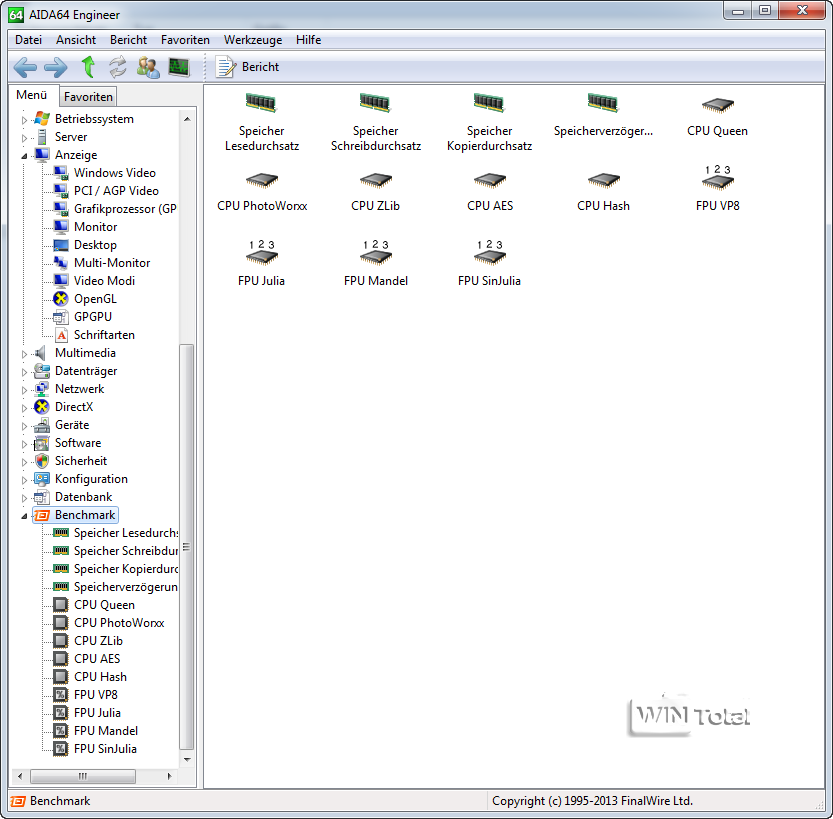Screen dimensions: 833x819
Task: Click the back navigation arrow
Action: coord(25,67)
